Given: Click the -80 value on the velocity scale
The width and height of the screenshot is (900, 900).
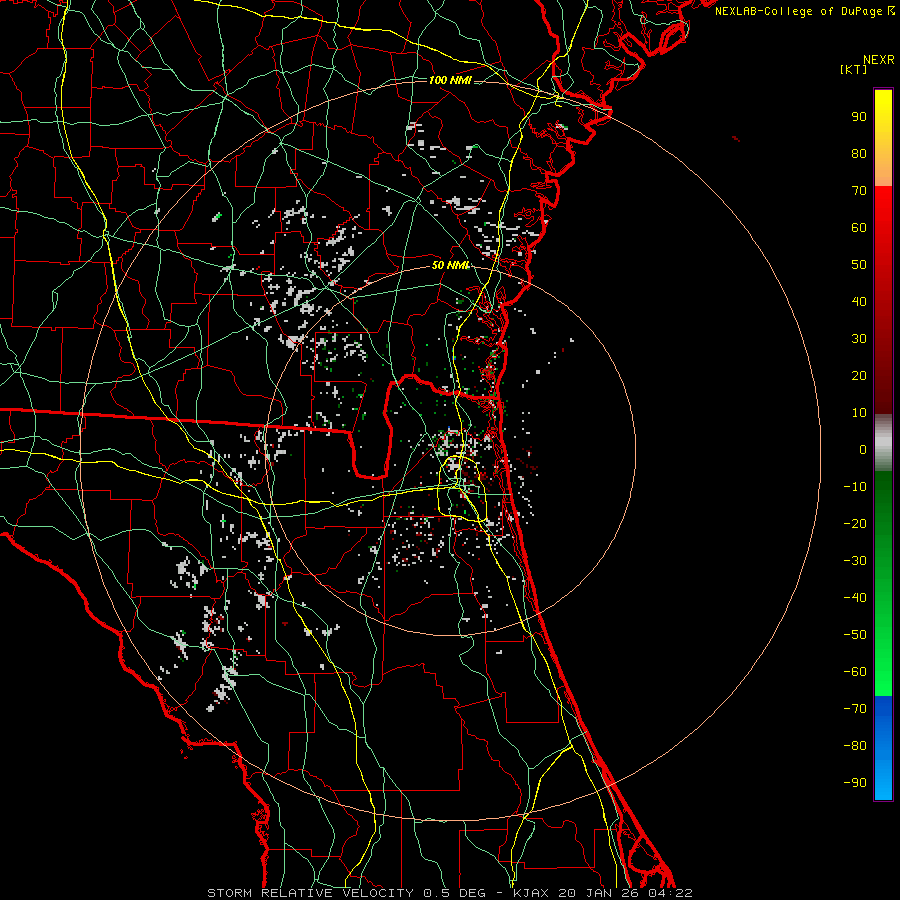Looking at the screenshot, I should tap(855, 746).
